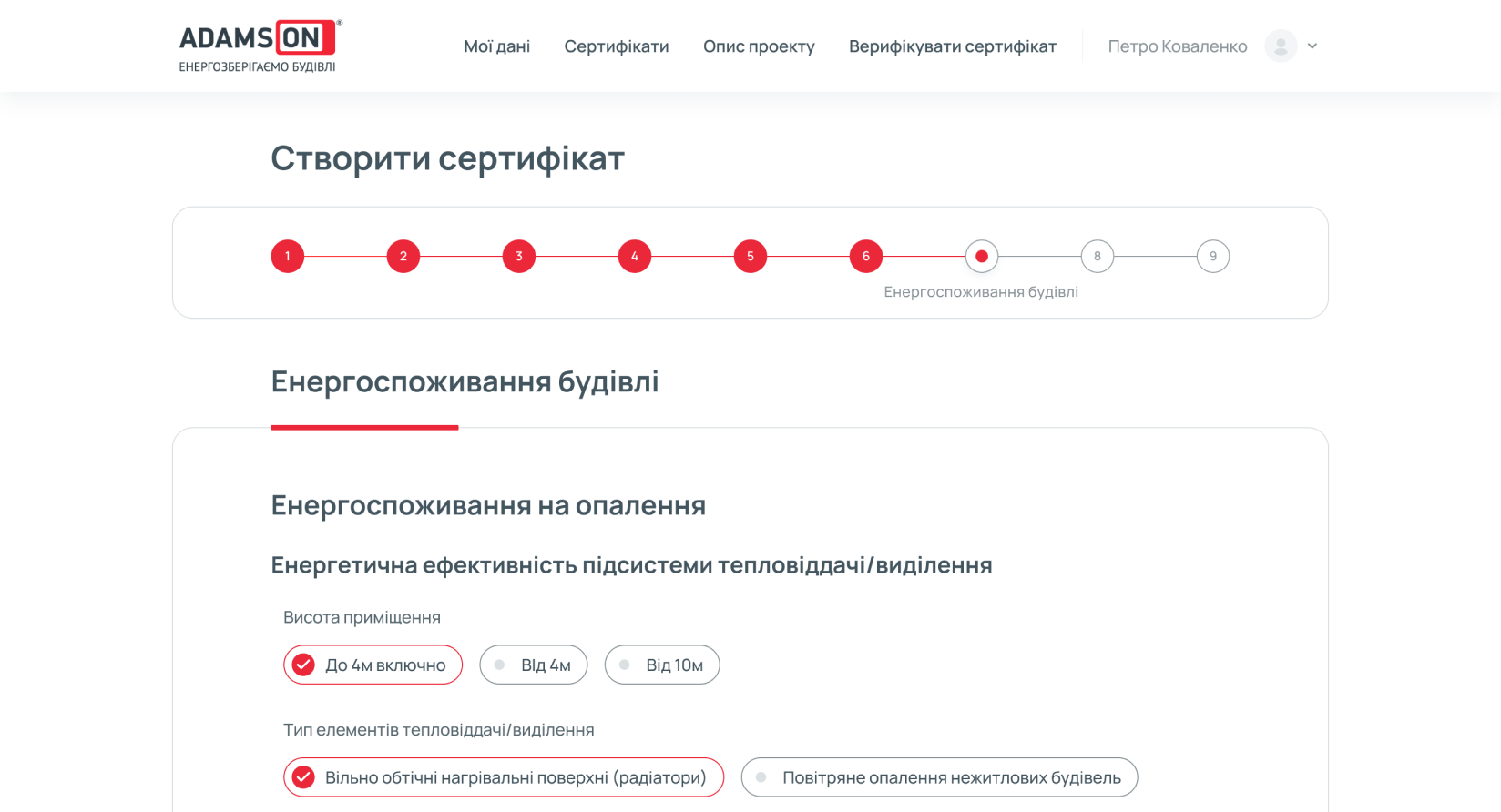Select the Від 10м height option
The image size is (1501, 812).
pos(662,665)
